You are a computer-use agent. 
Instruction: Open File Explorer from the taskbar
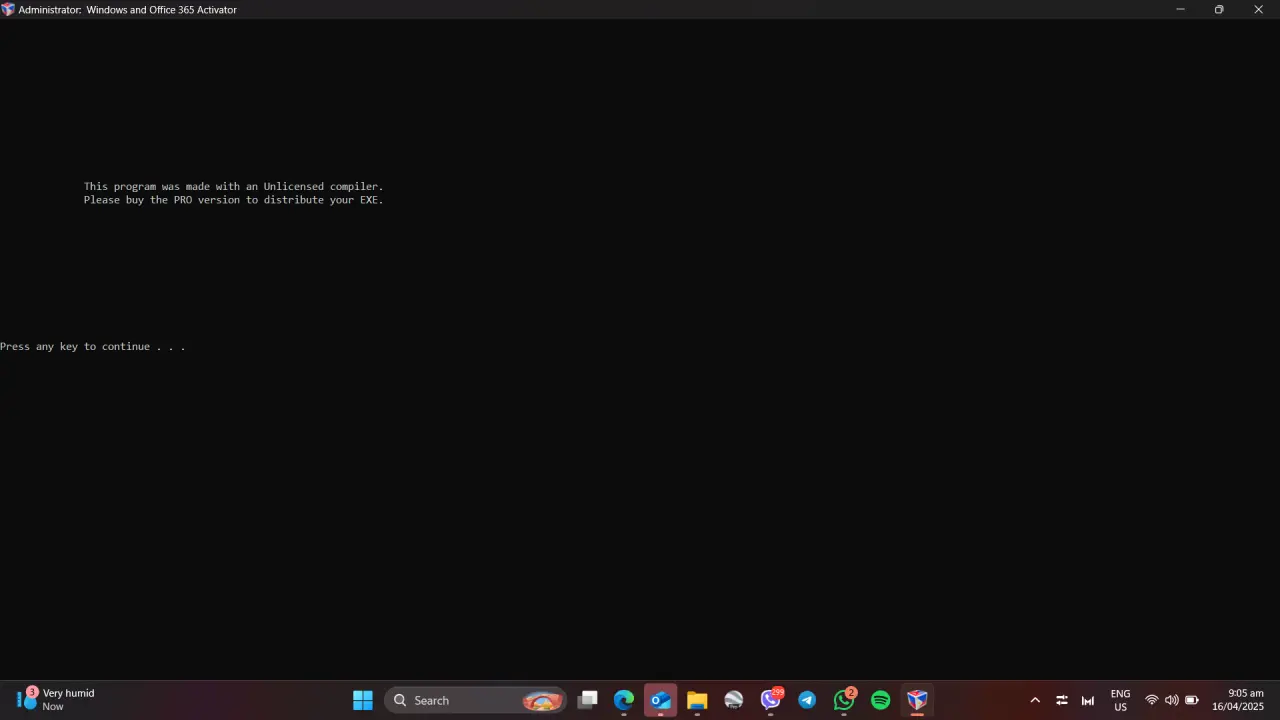tap(697, 700)
